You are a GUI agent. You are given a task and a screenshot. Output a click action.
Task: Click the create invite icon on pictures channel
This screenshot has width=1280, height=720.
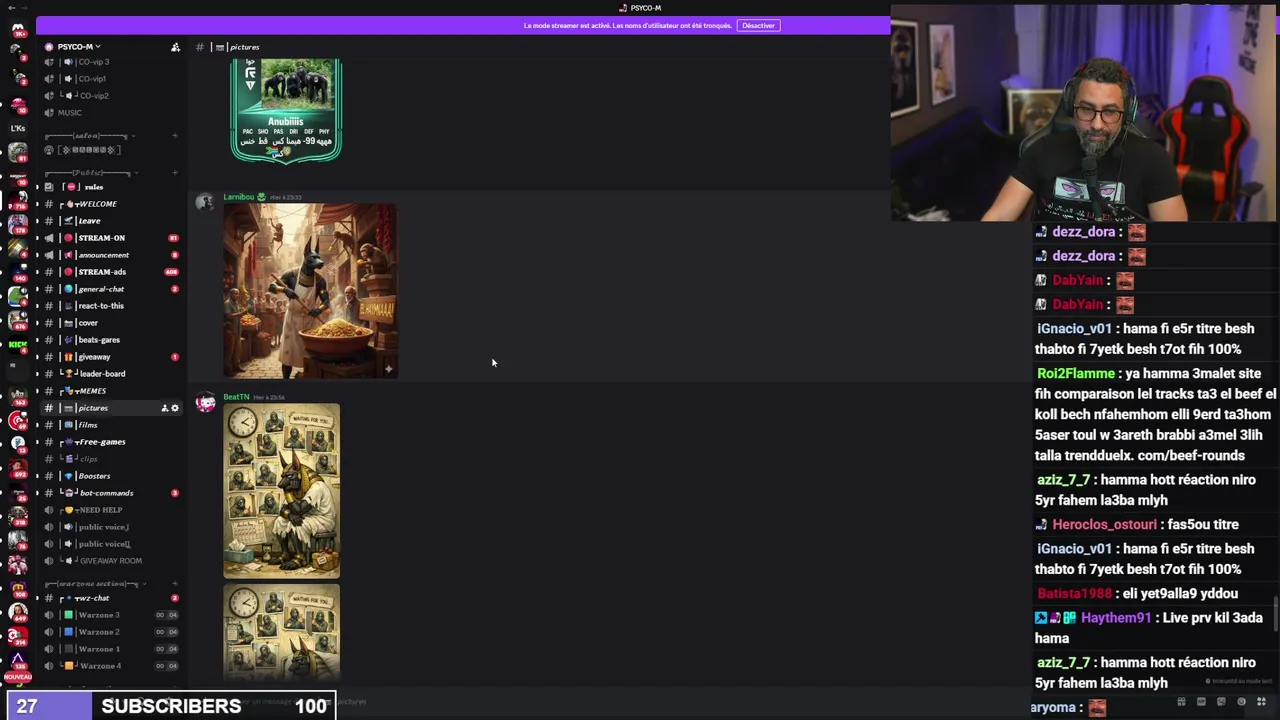164,408
